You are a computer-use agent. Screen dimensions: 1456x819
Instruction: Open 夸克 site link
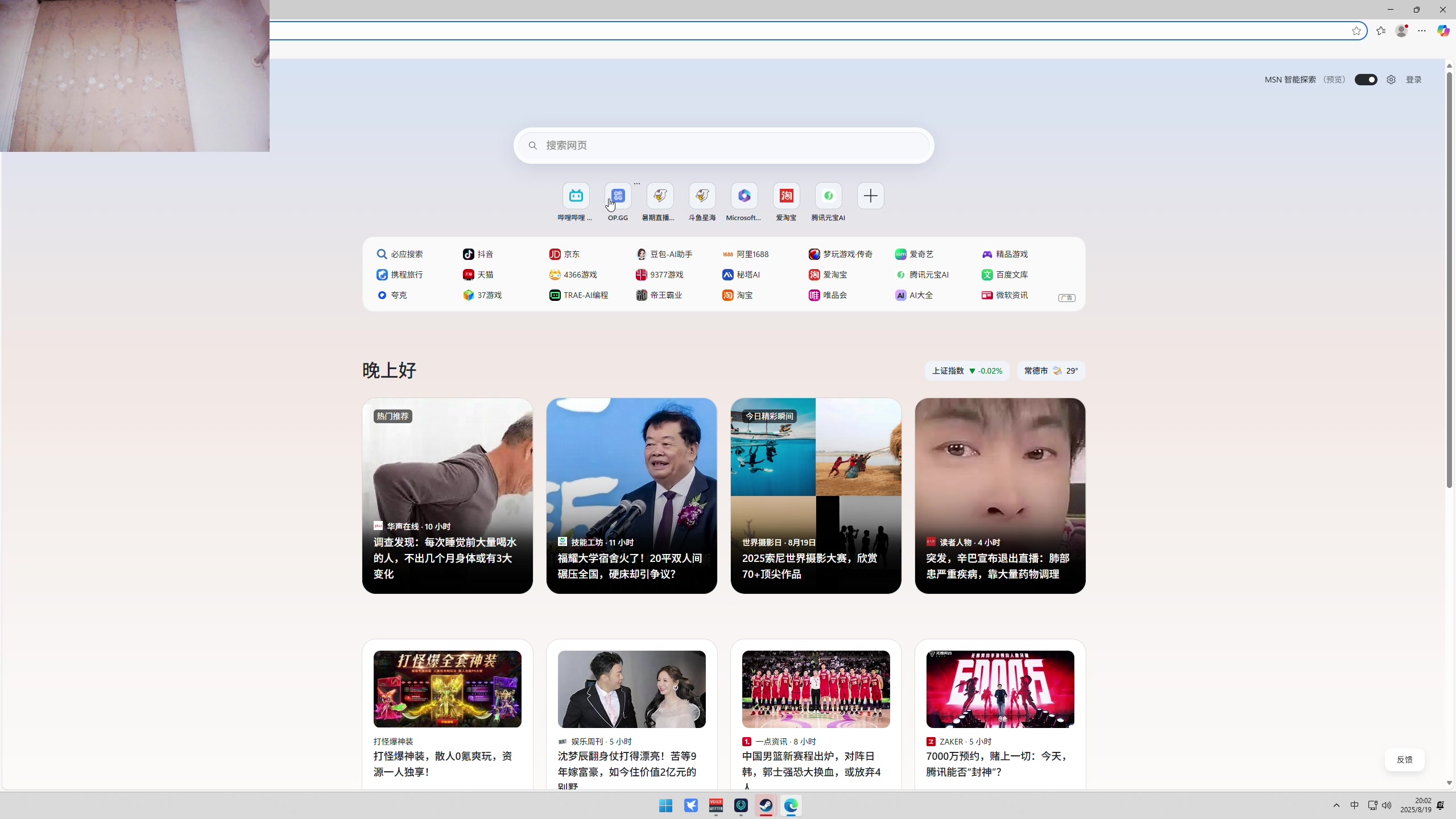pos(391,295)
